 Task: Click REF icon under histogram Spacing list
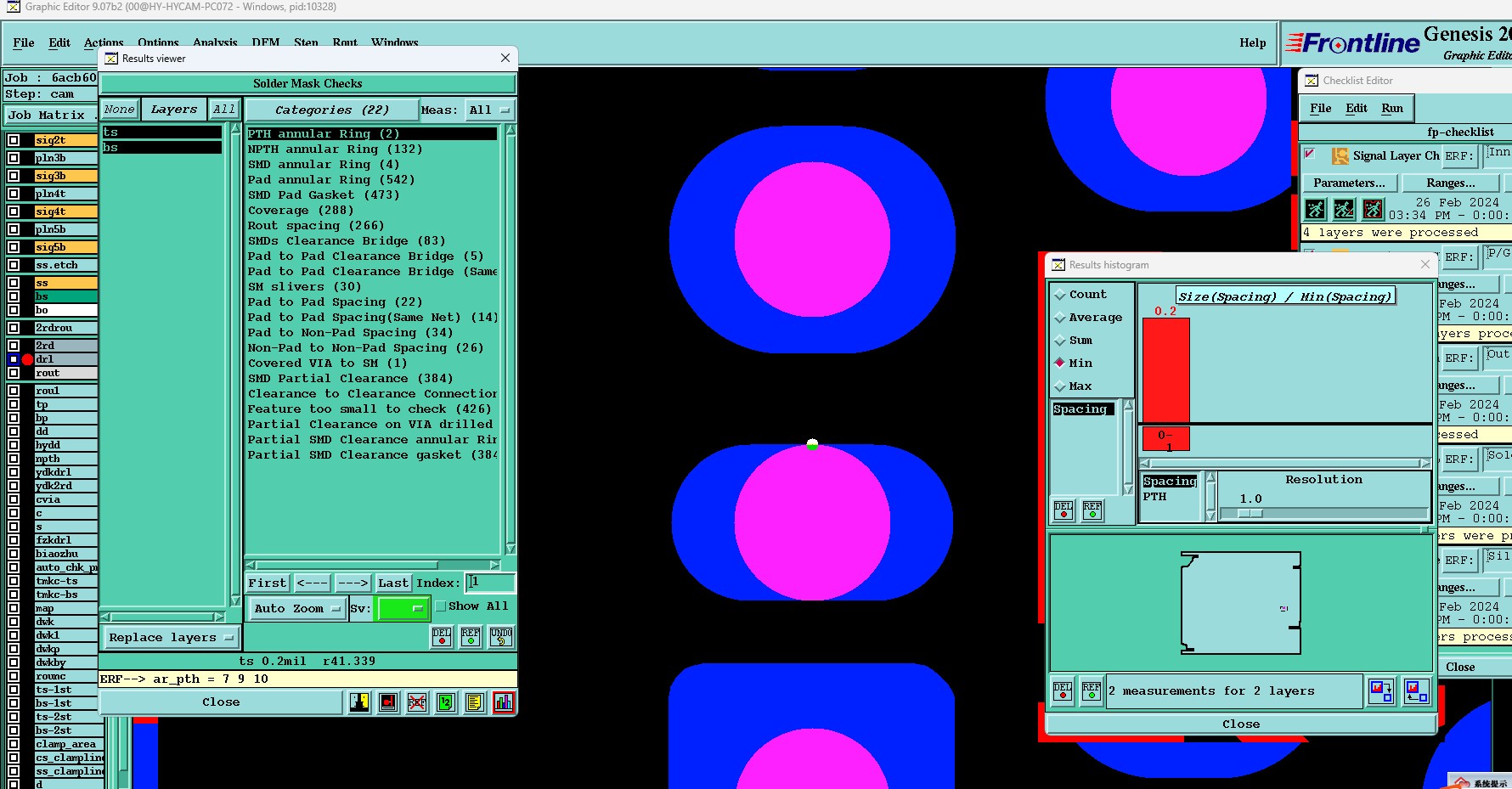pyautogui.click(x=1092, y=510)
